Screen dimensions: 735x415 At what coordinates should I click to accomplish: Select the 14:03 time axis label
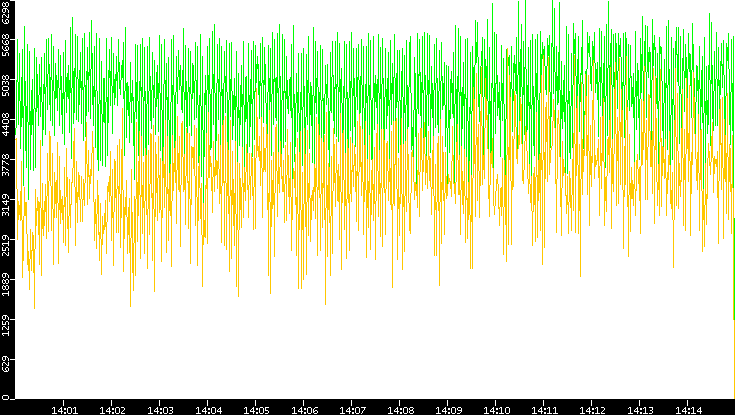pyautogui.click(x=160, y=410)
